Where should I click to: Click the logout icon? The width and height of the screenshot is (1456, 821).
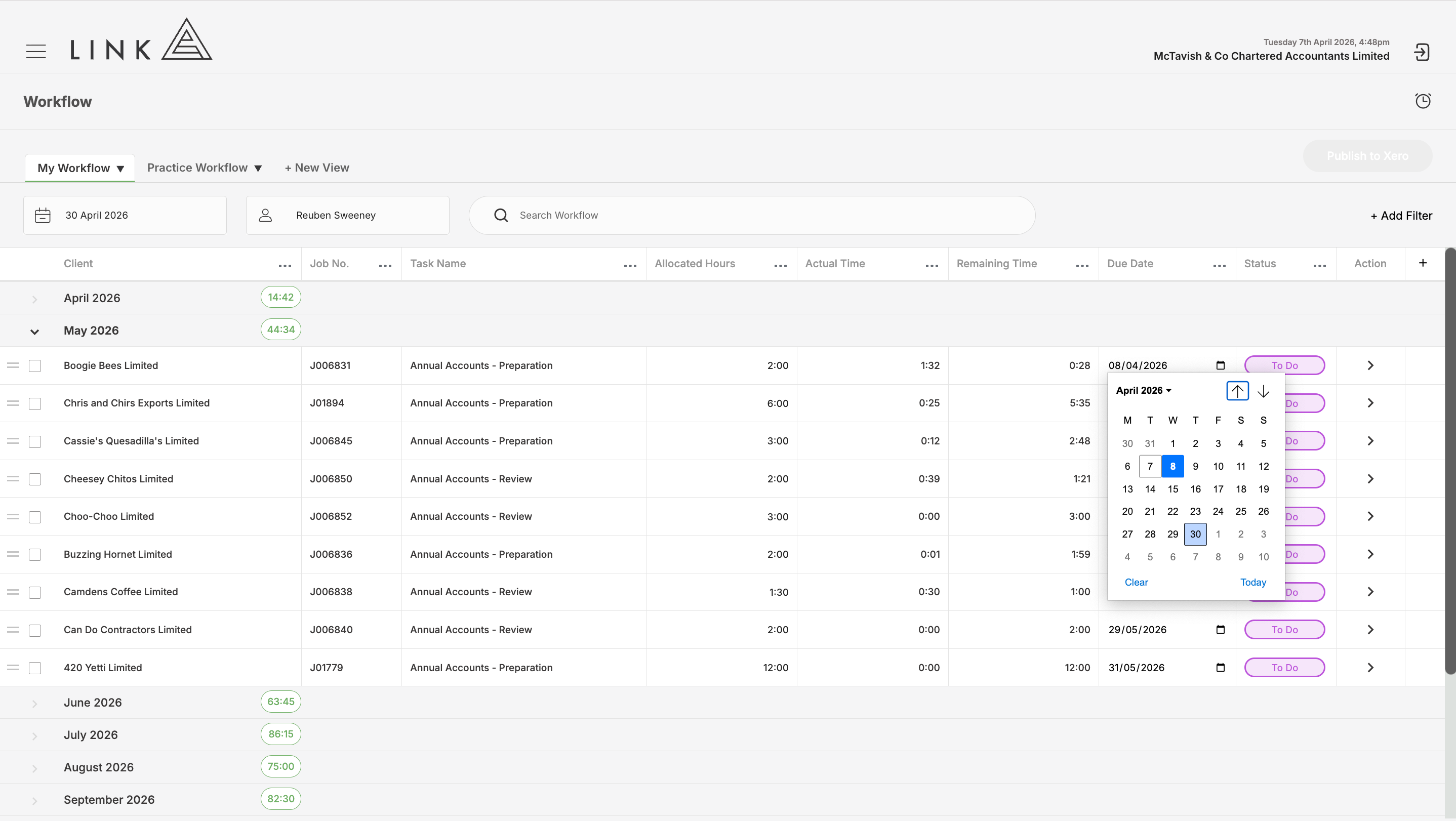[x=1422, y=52]
